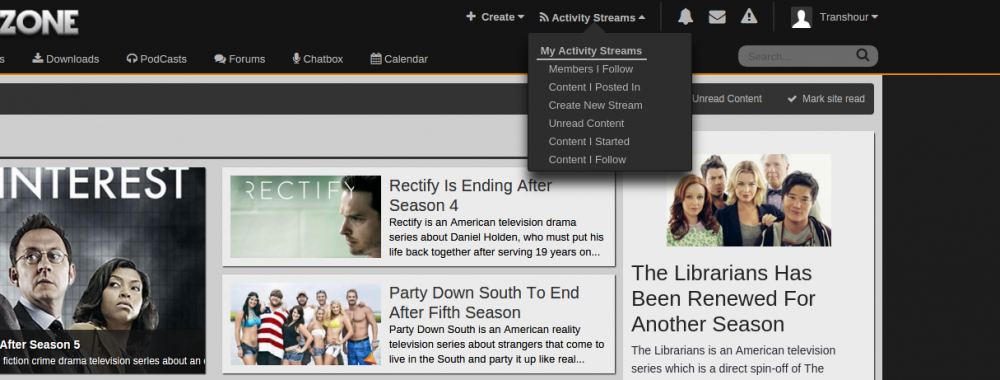Click the Forums speech bubbles icon
The image size is (1000, 380).
point(220,59)
